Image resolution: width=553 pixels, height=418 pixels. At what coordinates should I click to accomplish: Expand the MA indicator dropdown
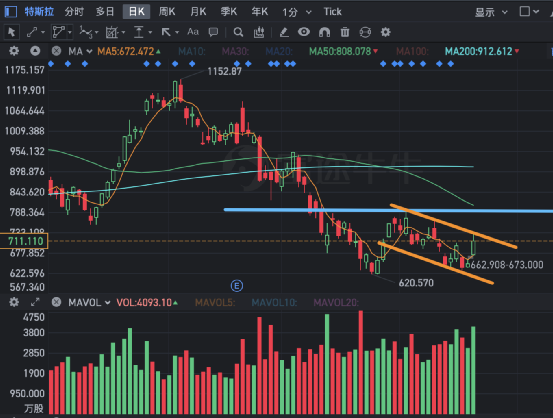(80, 52)
